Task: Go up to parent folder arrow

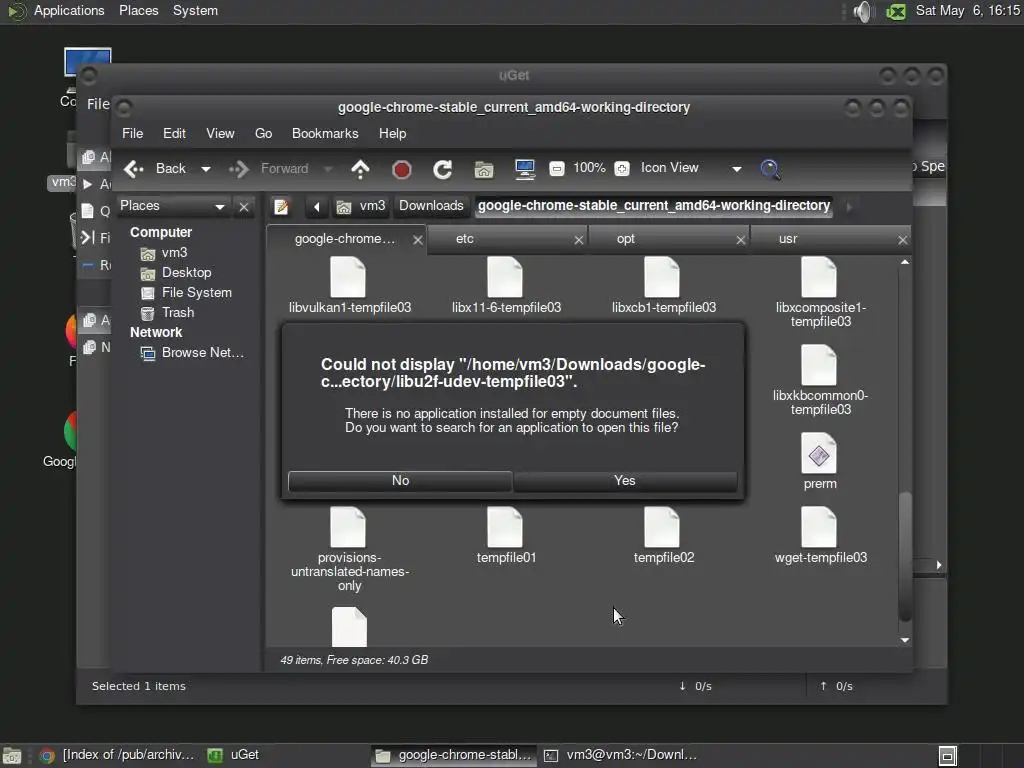Action: (360, 169)
